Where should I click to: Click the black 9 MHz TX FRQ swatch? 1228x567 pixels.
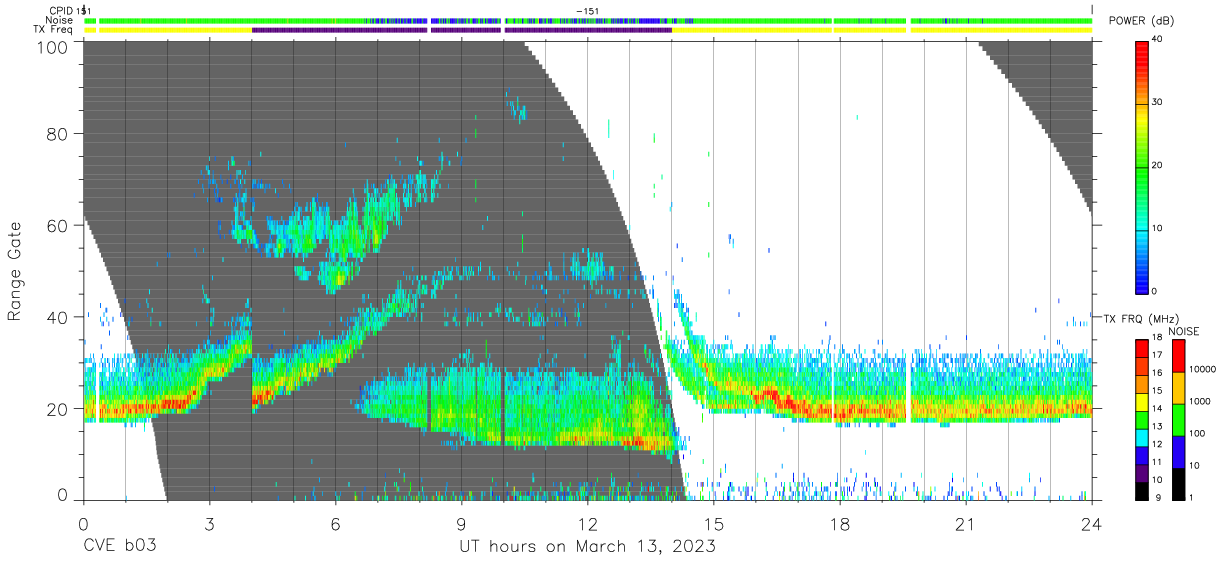tap(1142, 491)
